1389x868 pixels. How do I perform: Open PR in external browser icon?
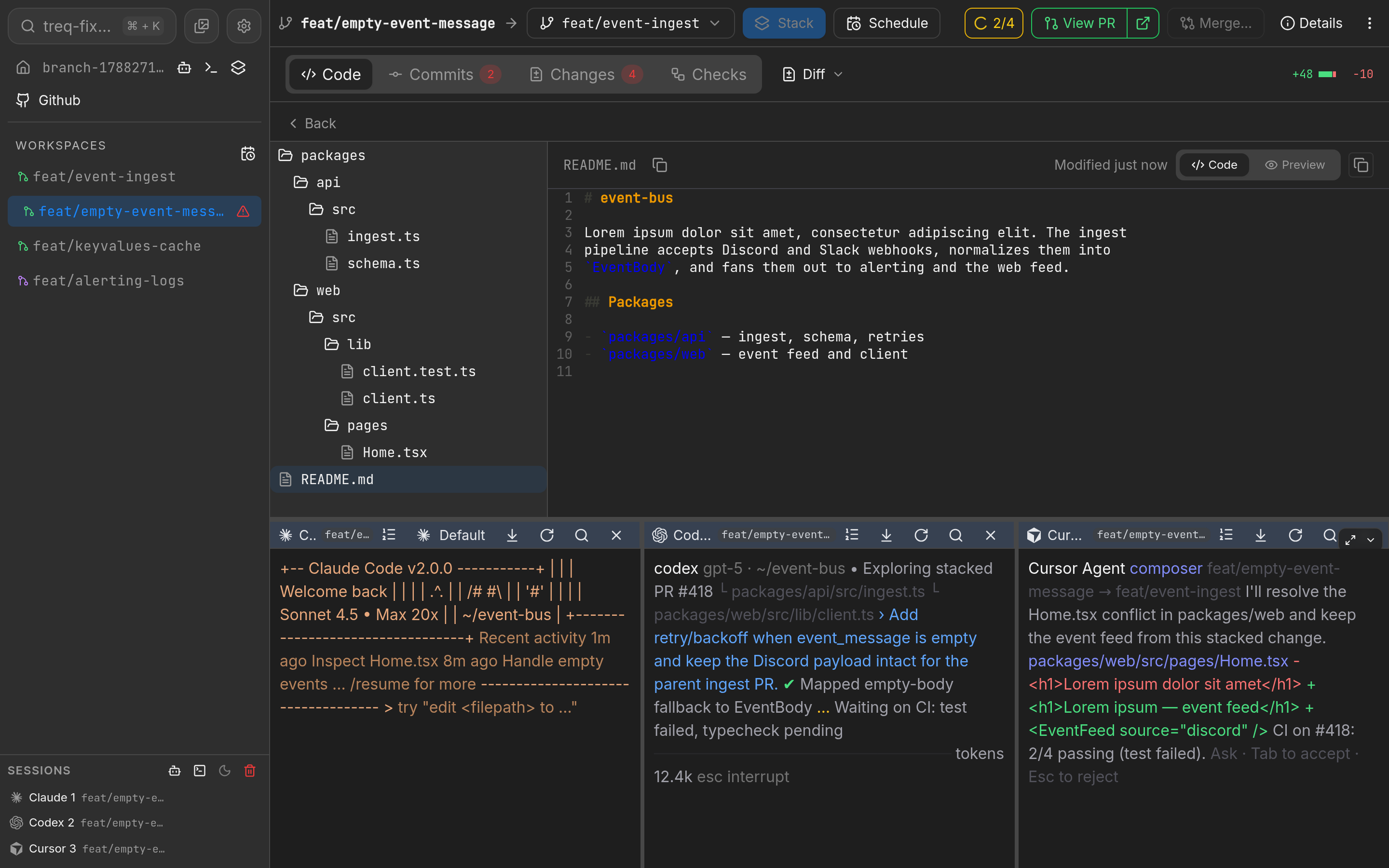tap(1143, 23)
